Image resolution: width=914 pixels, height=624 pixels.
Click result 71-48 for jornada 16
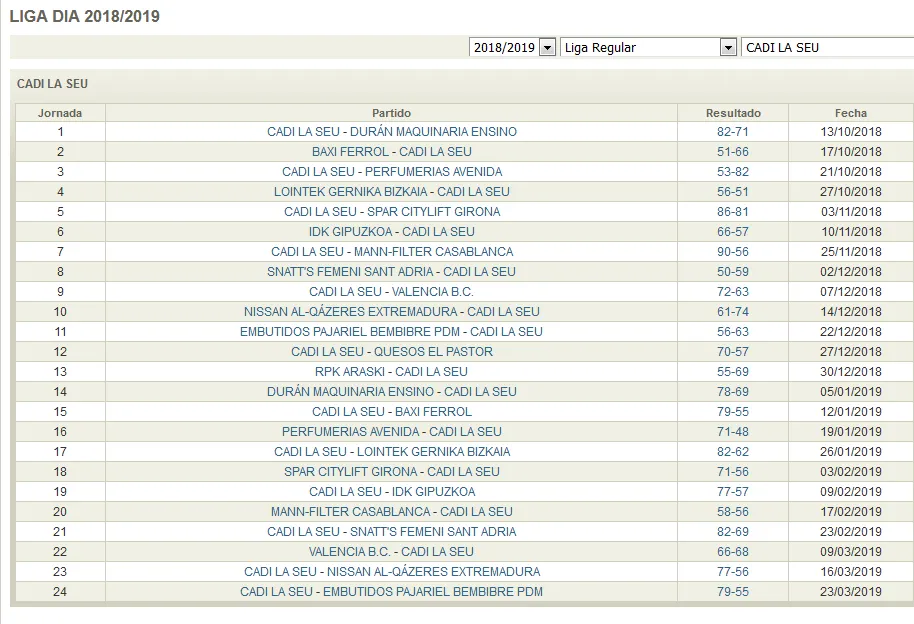pyautogui.click(x=733, y=432)
